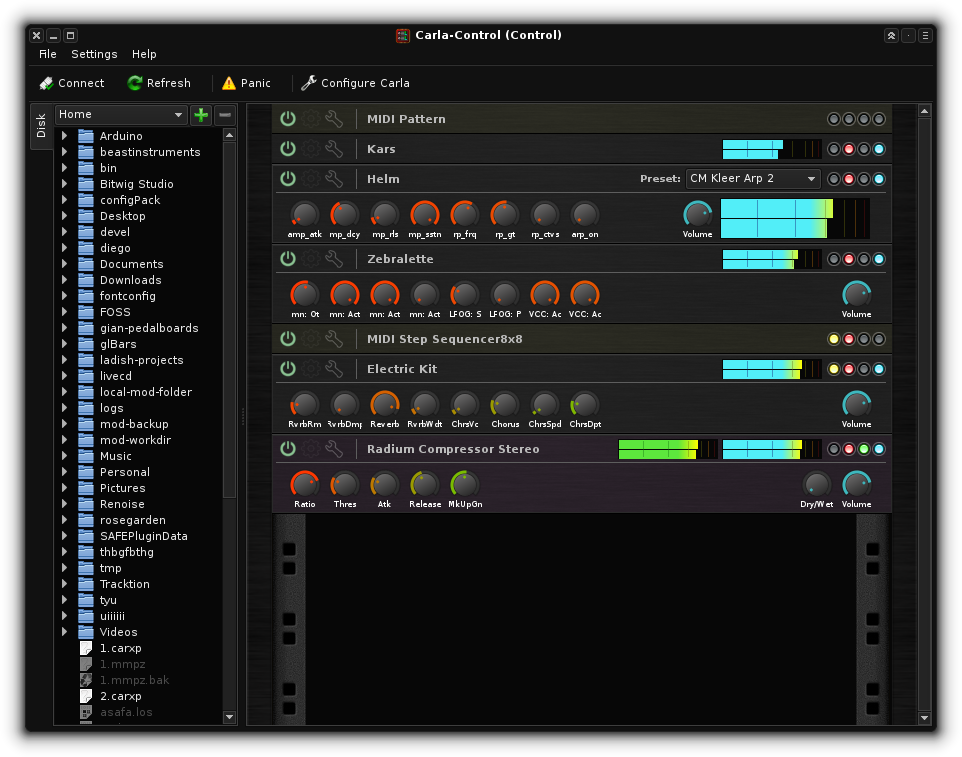Click the wrench icon on the Helm plugin
962x757 pixels.
[334, 179]
